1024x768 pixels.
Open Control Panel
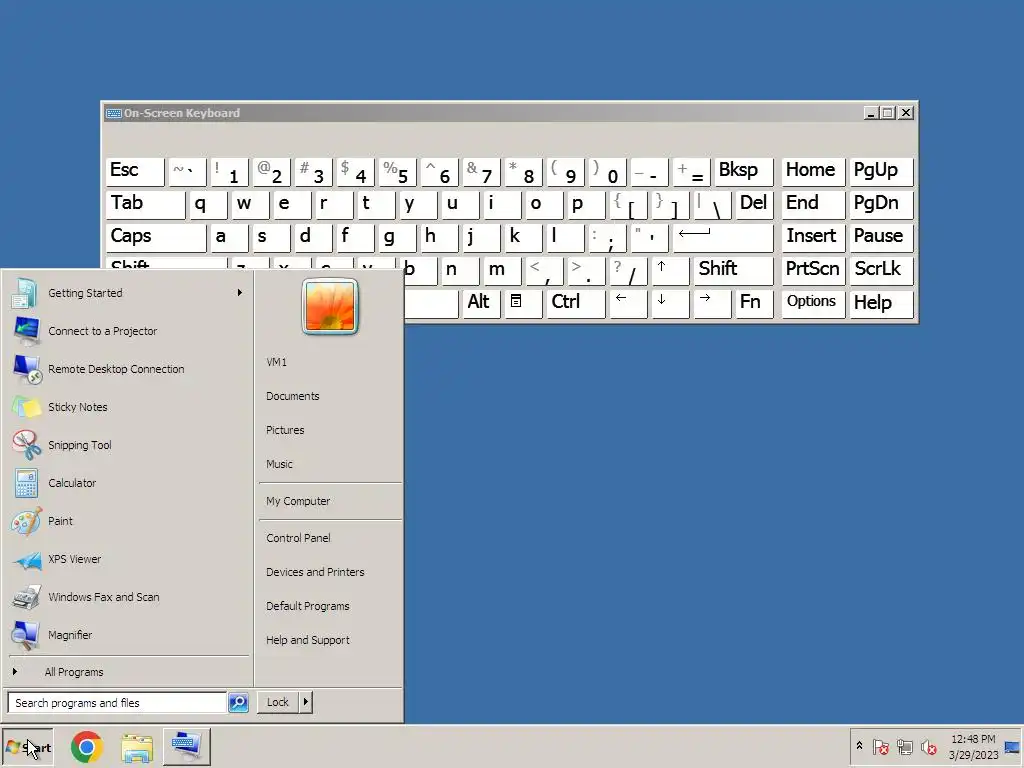click(330, 538)
